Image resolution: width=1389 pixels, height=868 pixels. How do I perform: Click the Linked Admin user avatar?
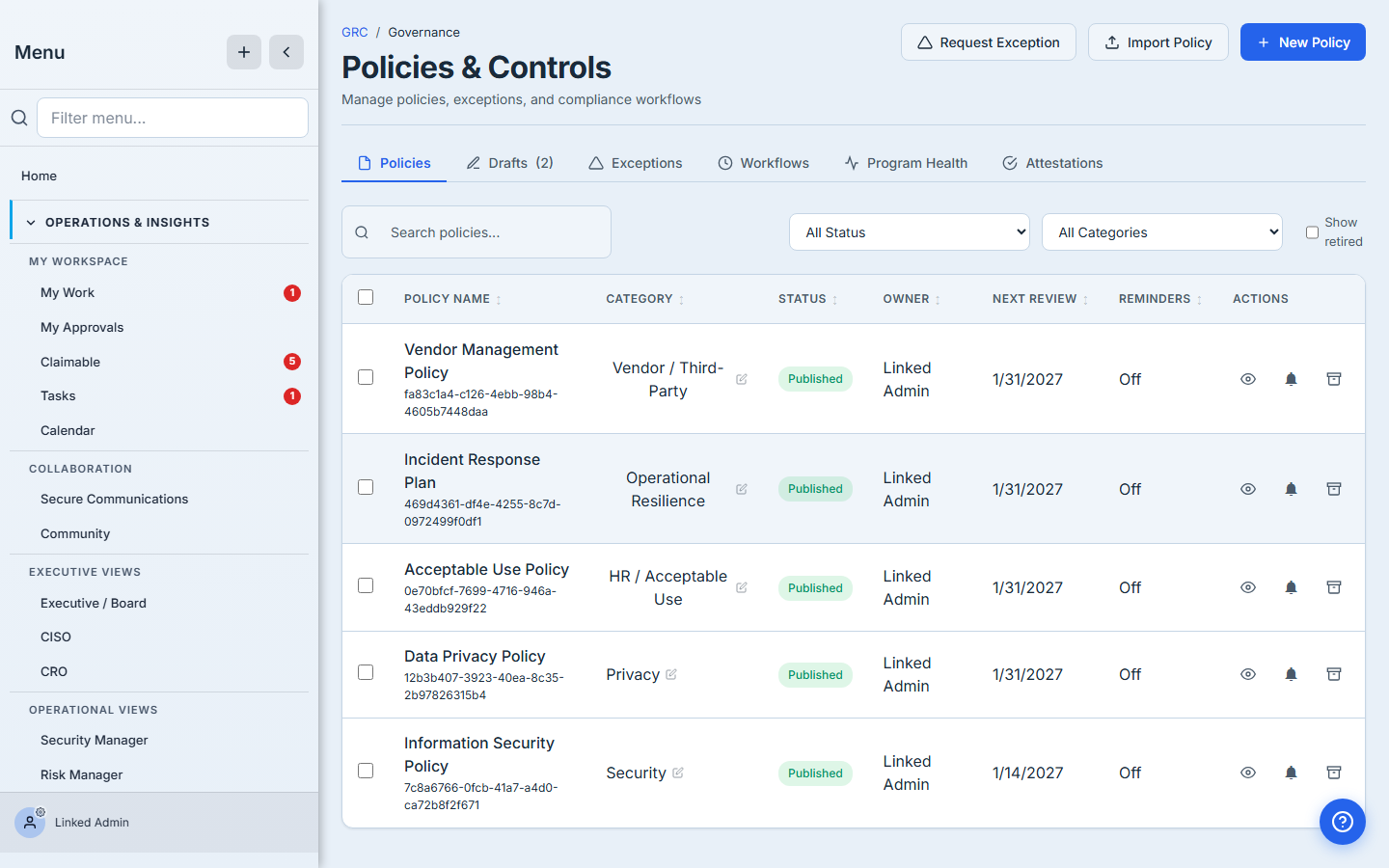pyautogui.click(x=30, y=823)
